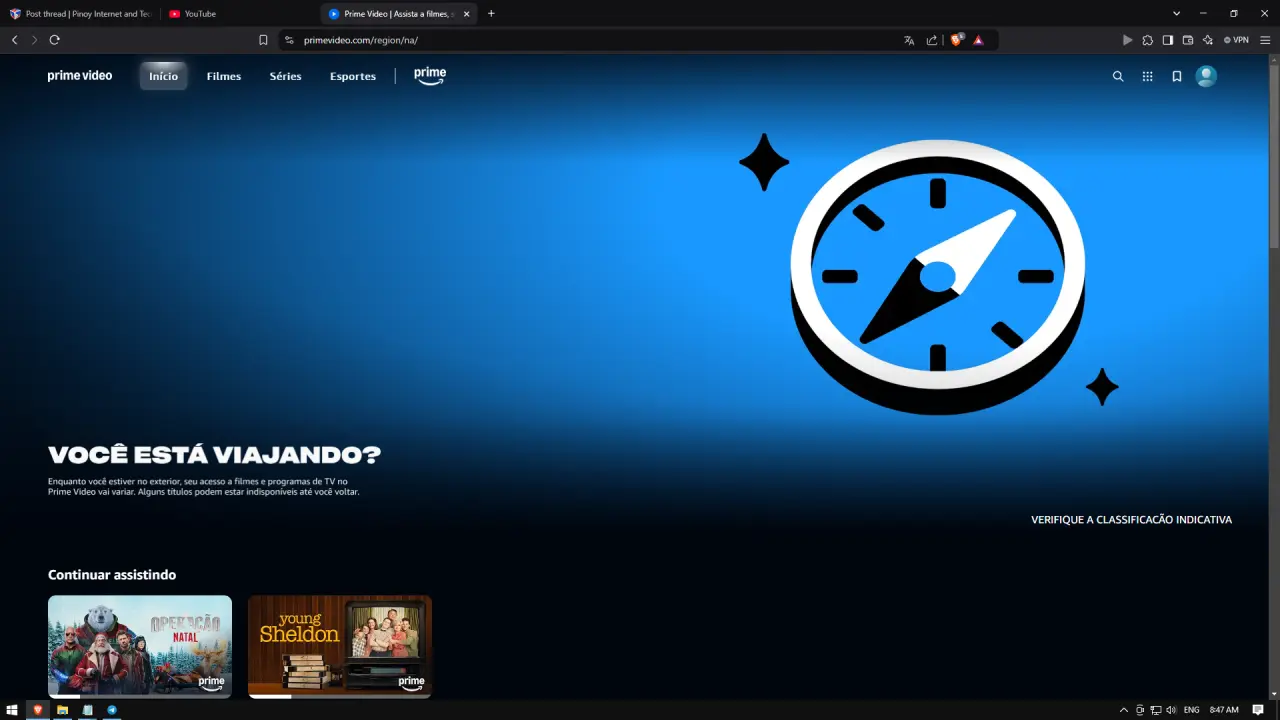1280x720 pixels.
Task: Click the translate page icon
Action: coord(909,40)
